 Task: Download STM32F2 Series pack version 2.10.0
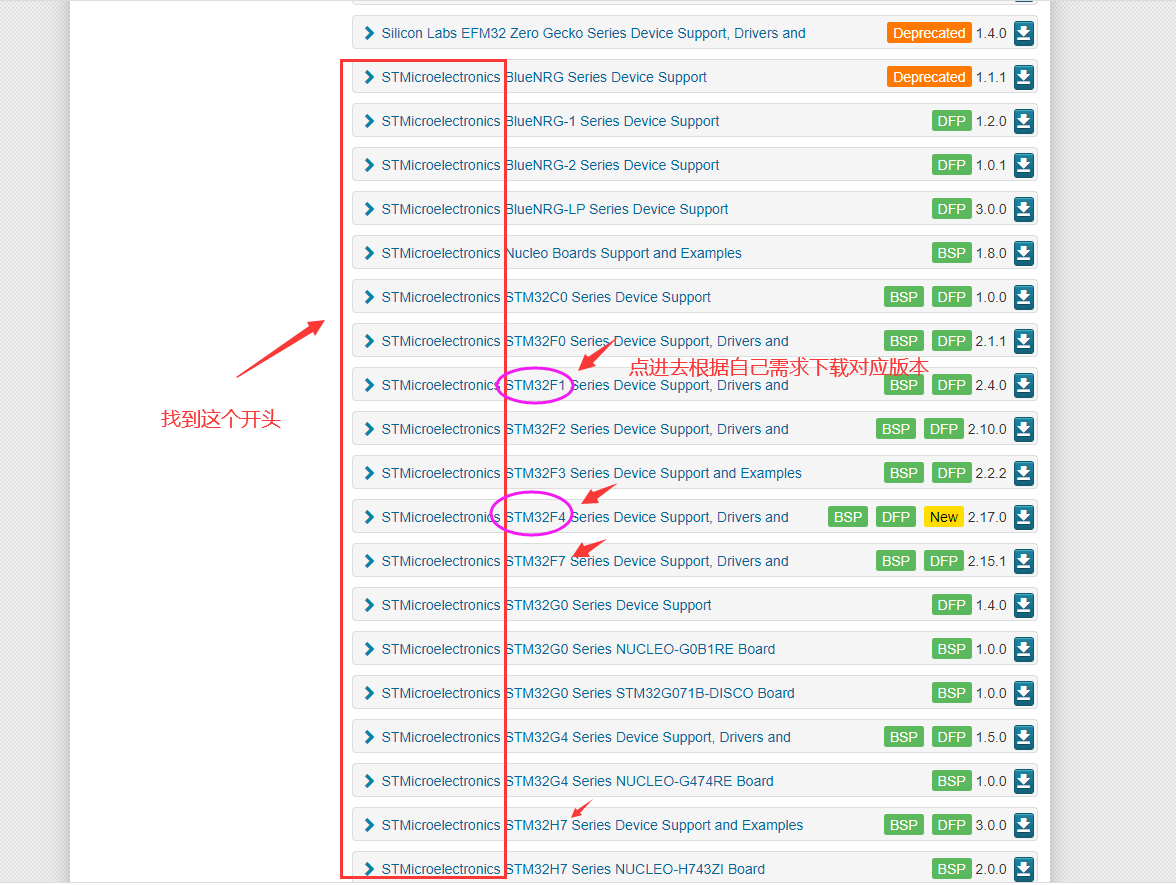(1024, 429)
